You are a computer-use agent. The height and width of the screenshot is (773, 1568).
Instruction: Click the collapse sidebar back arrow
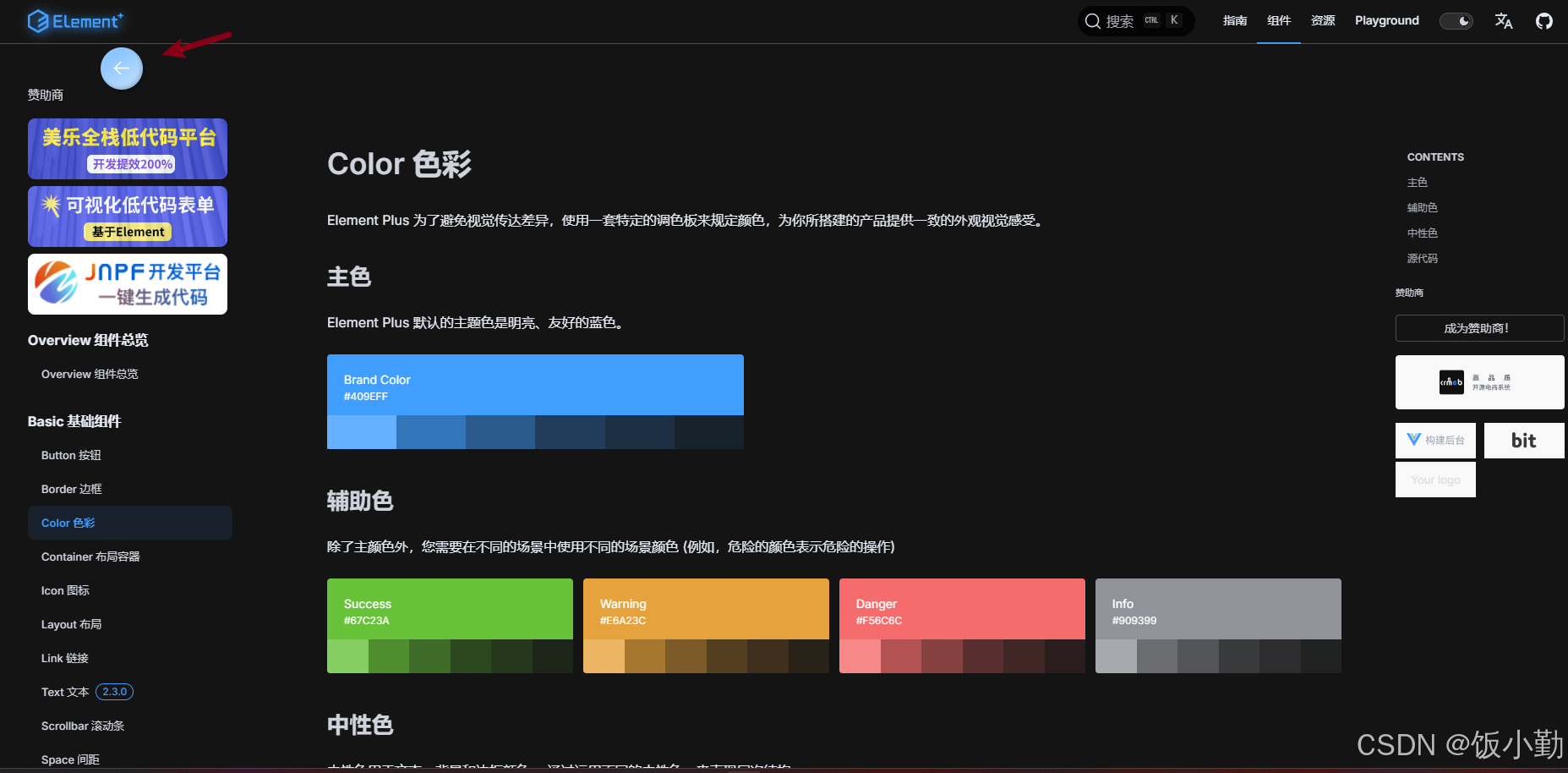[121, 68]
